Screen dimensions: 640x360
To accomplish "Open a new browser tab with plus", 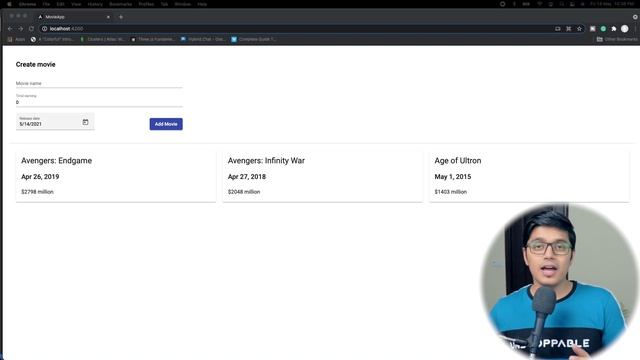I will [x=121, y=17].
